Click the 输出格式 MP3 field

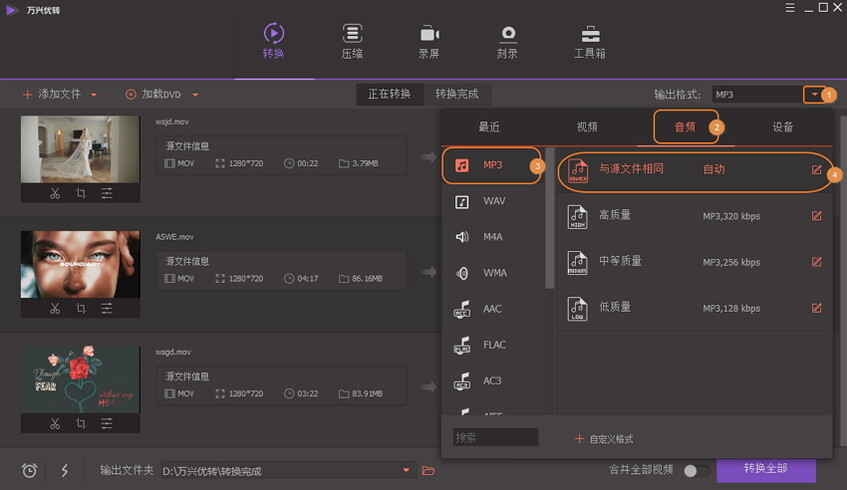coord(757,95)
